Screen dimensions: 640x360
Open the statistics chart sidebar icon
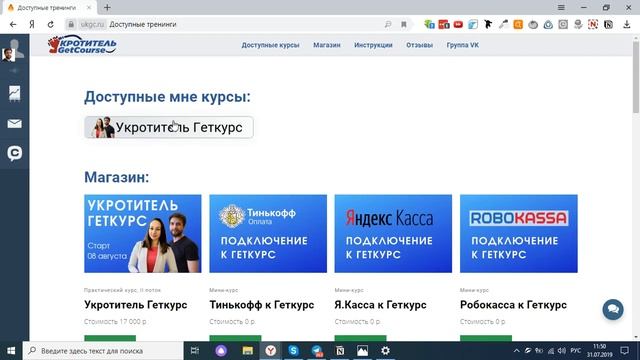point(14,93)
